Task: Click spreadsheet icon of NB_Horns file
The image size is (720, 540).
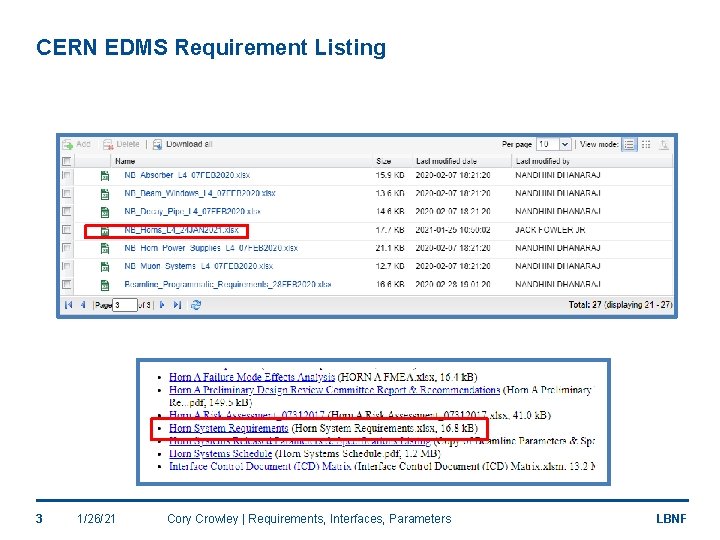Action: point(105,231)
